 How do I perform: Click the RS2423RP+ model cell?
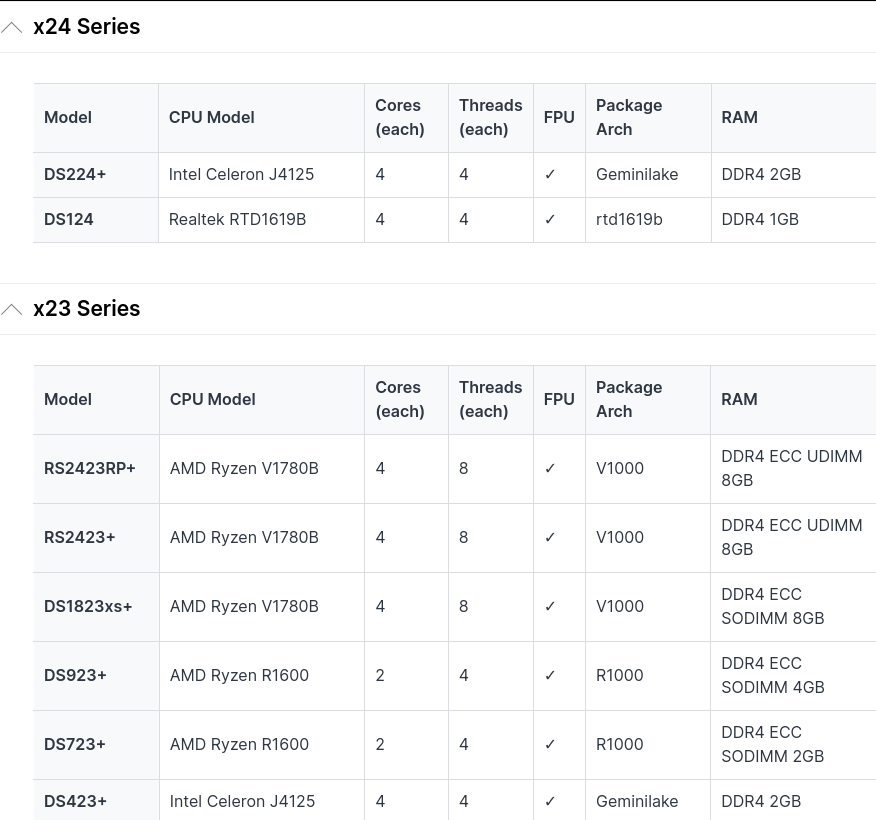click(x=90, y=469)
